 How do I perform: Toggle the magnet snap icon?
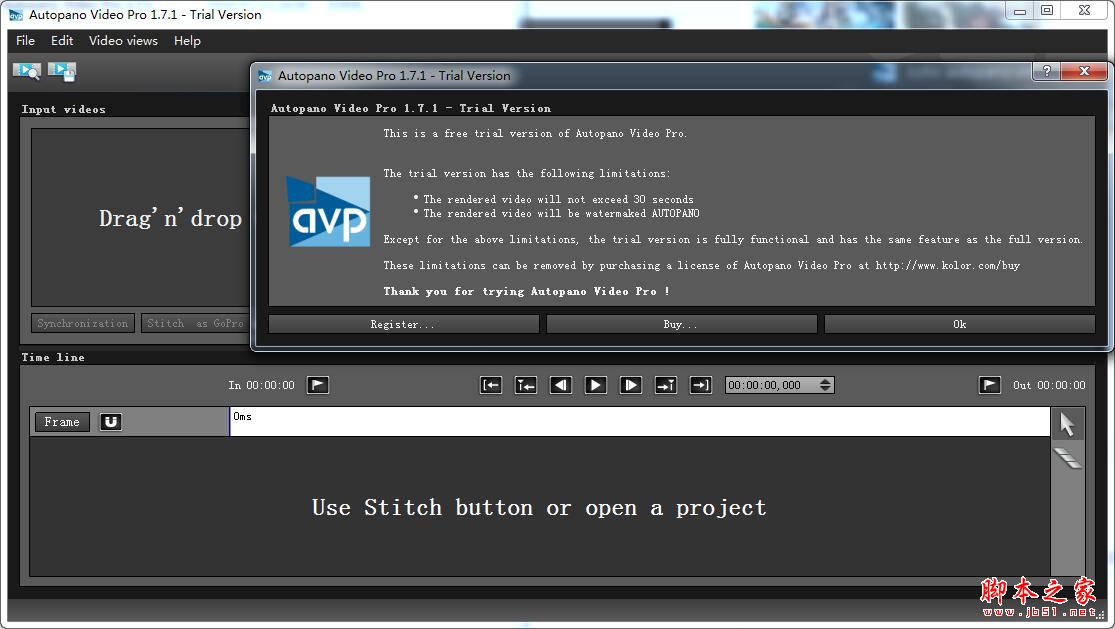(x=110, y=422)
